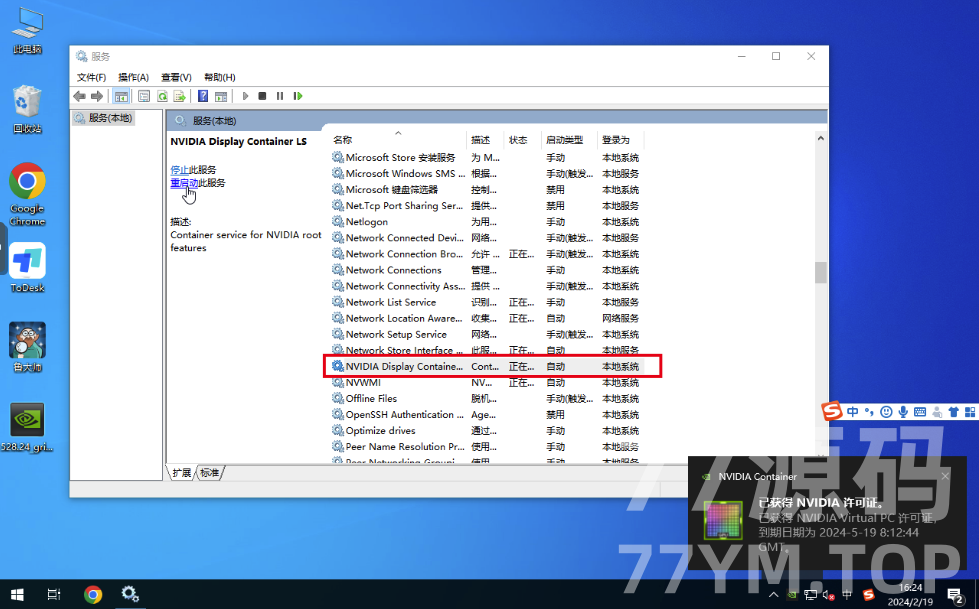Open Sogou skin shirt icon

click(953, 412)
